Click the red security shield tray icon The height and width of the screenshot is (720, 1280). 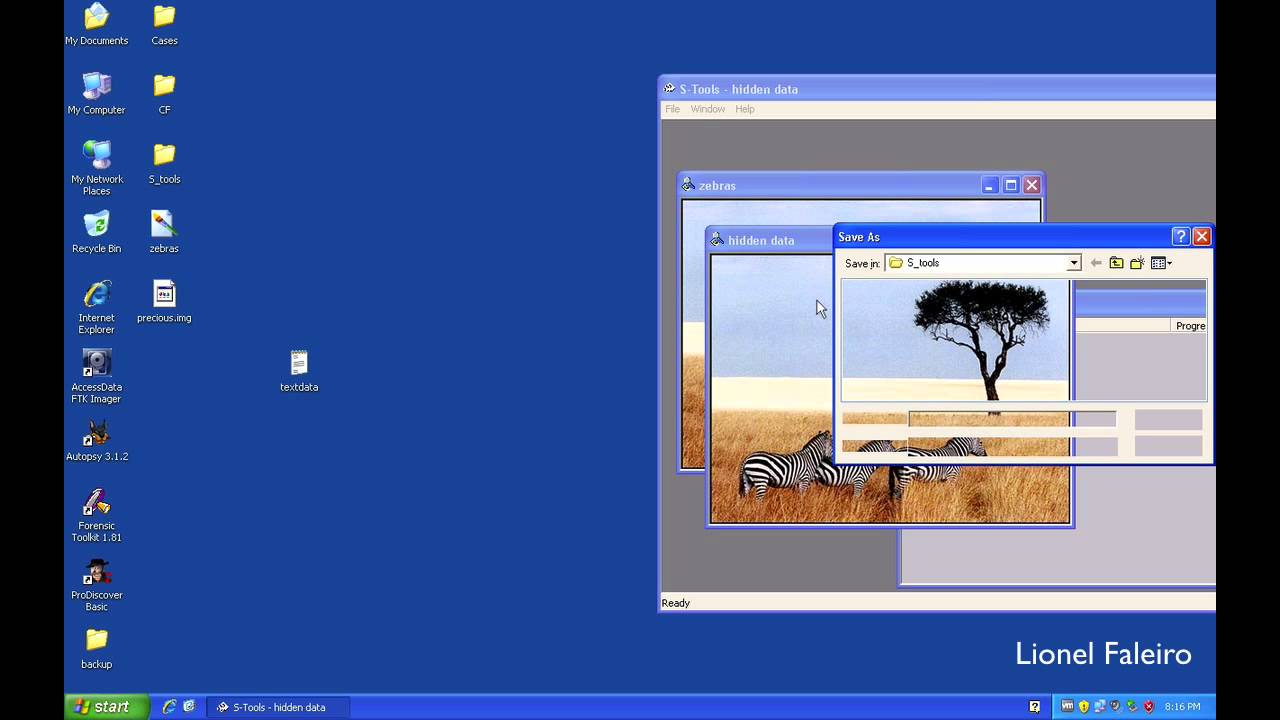[1148, 707]
